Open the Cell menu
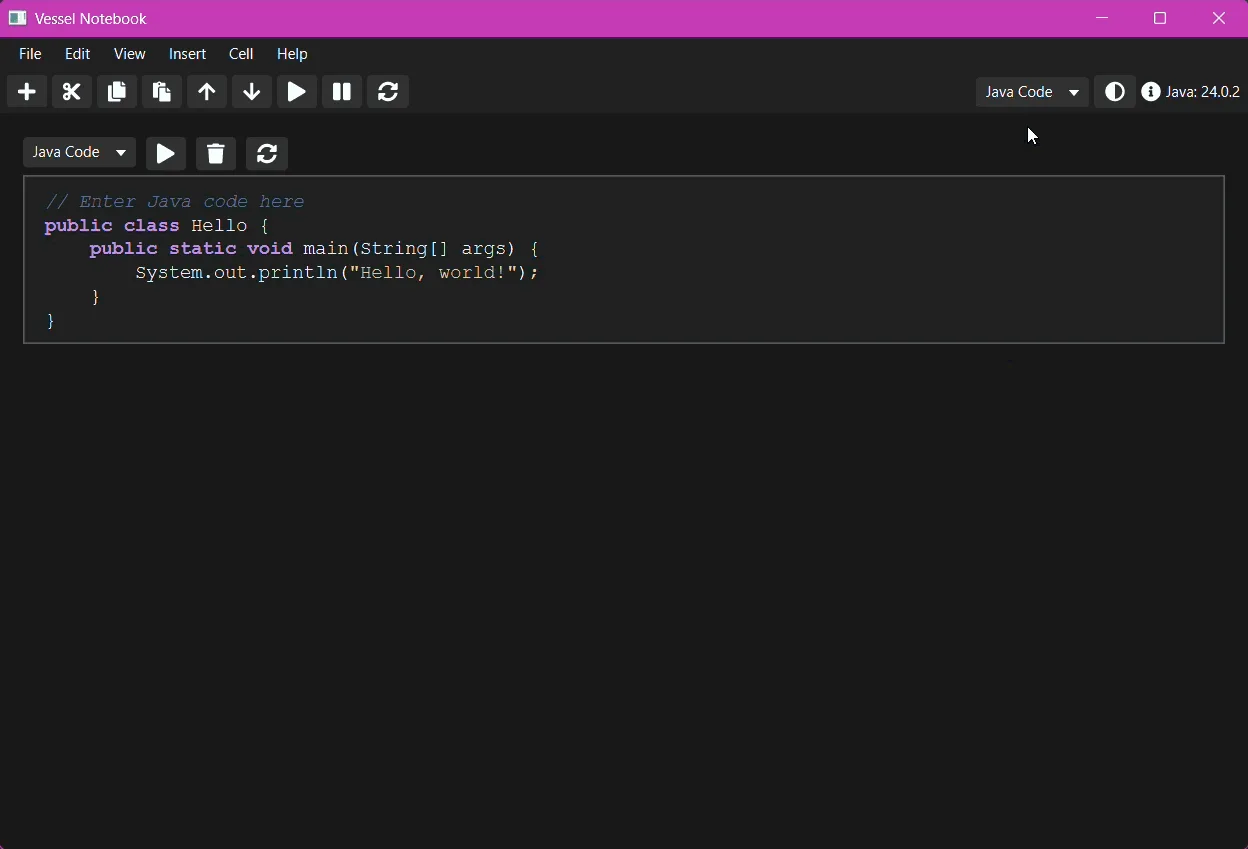This screenshot has height=849, width=1248. pyautogui.click(x=241, y=54)
